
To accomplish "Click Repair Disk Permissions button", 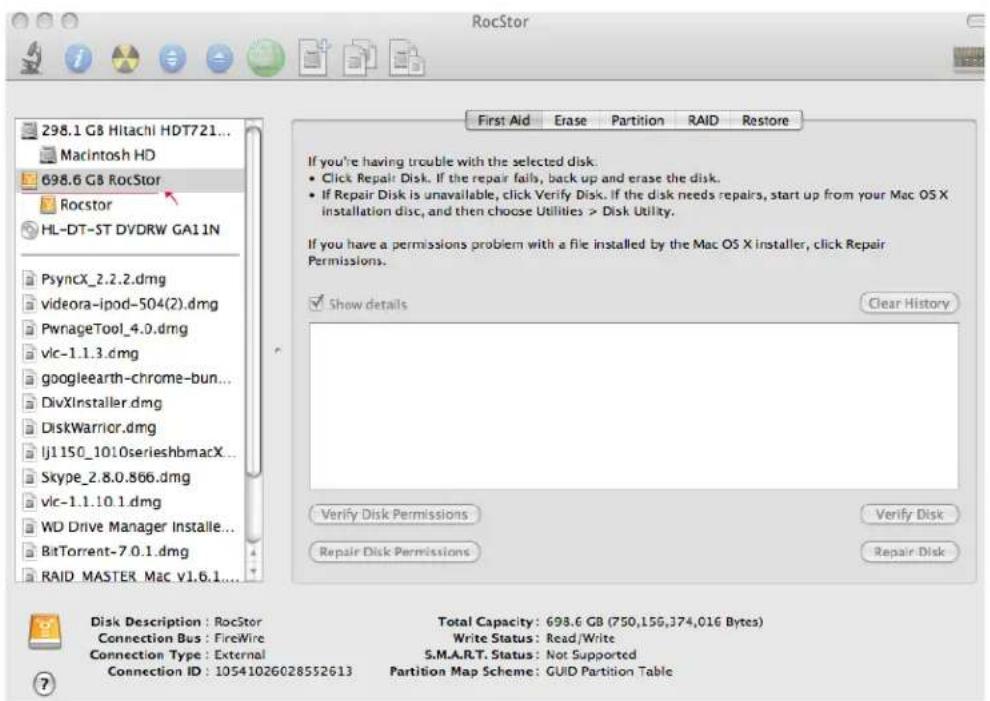I will [395, 552].
